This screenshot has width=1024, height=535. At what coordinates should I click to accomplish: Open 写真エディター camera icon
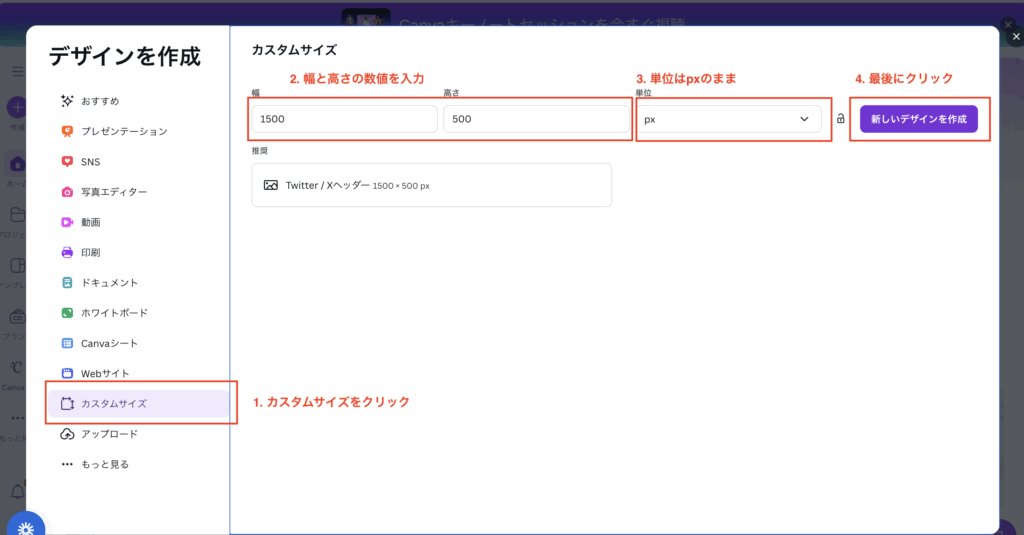[67, 192]
